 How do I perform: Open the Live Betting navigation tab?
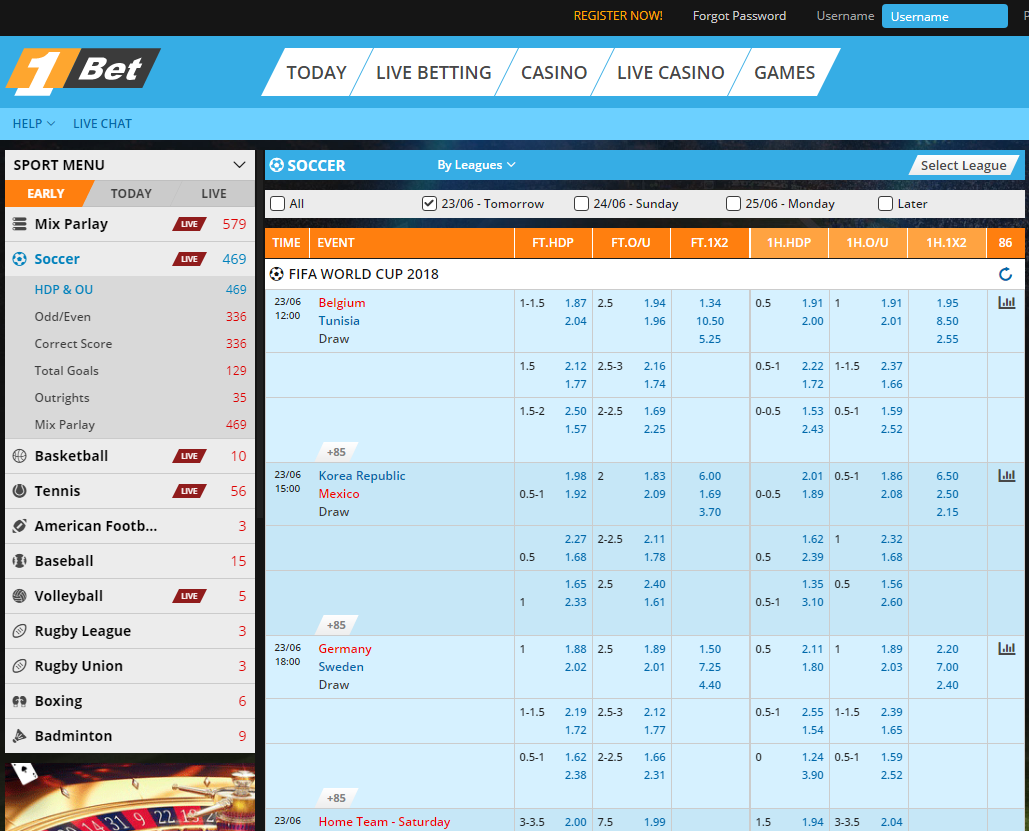click(x=434, y=72)
